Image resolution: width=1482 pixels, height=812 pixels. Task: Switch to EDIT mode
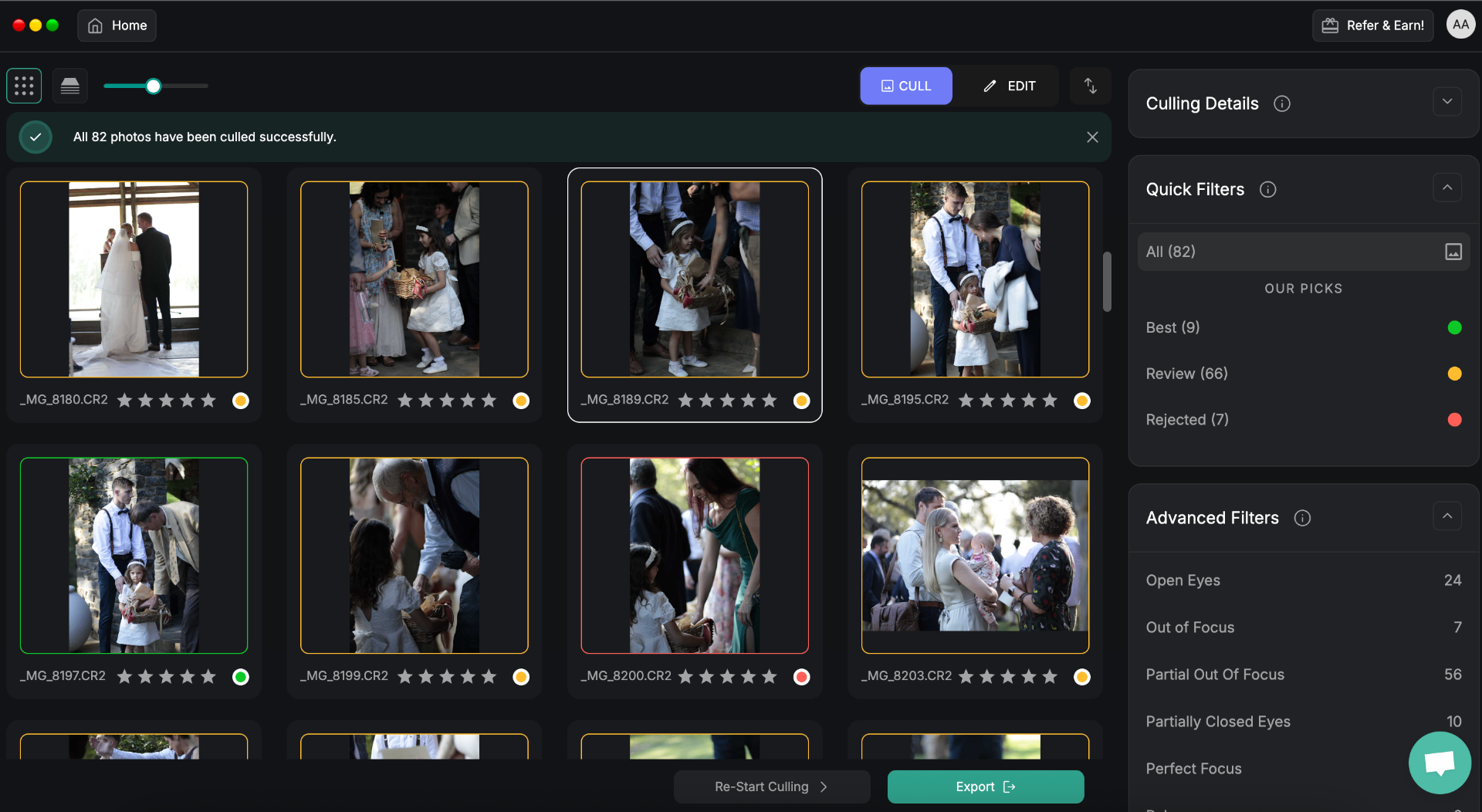pyautogui.click(x=1010, y=86)
